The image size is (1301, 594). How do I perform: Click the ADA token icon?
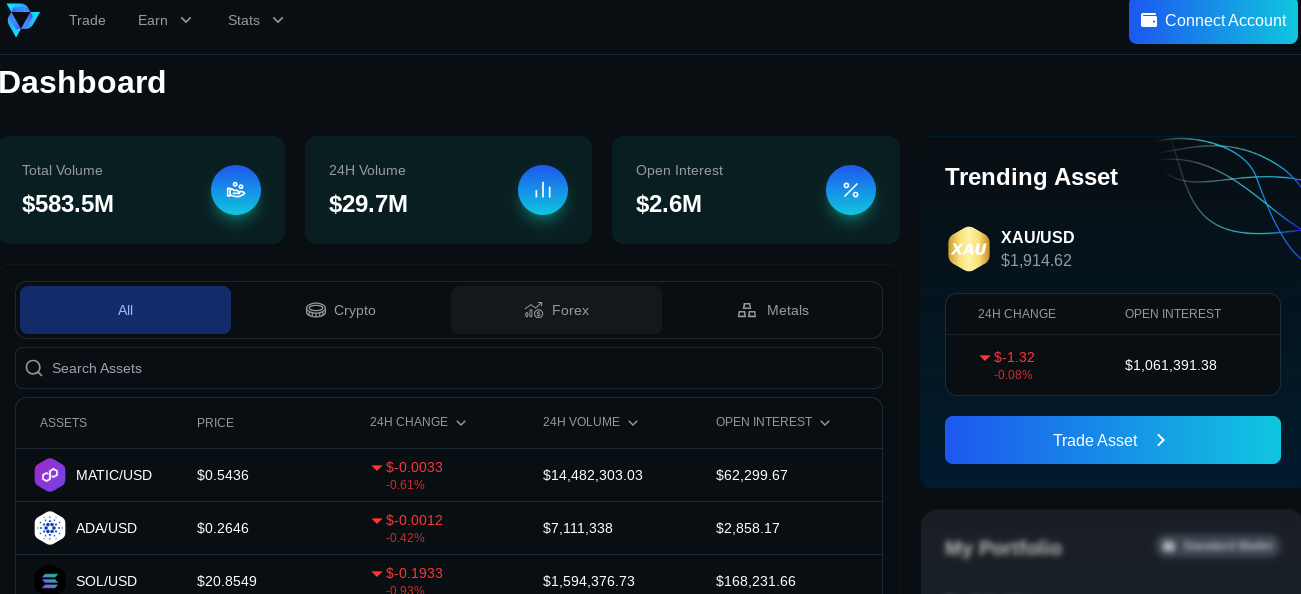(x=50, y=528)
